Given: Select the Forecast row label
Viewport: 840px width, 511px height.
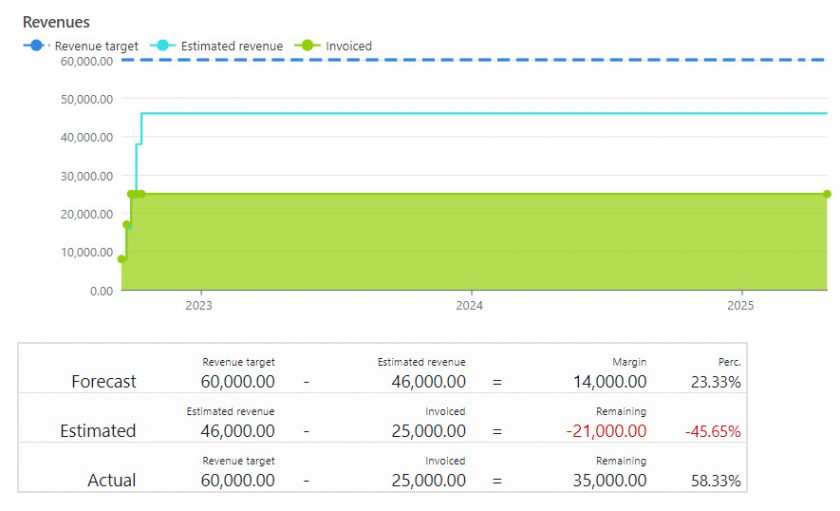Looking at the screenshot, I should [x=104, y=381].
